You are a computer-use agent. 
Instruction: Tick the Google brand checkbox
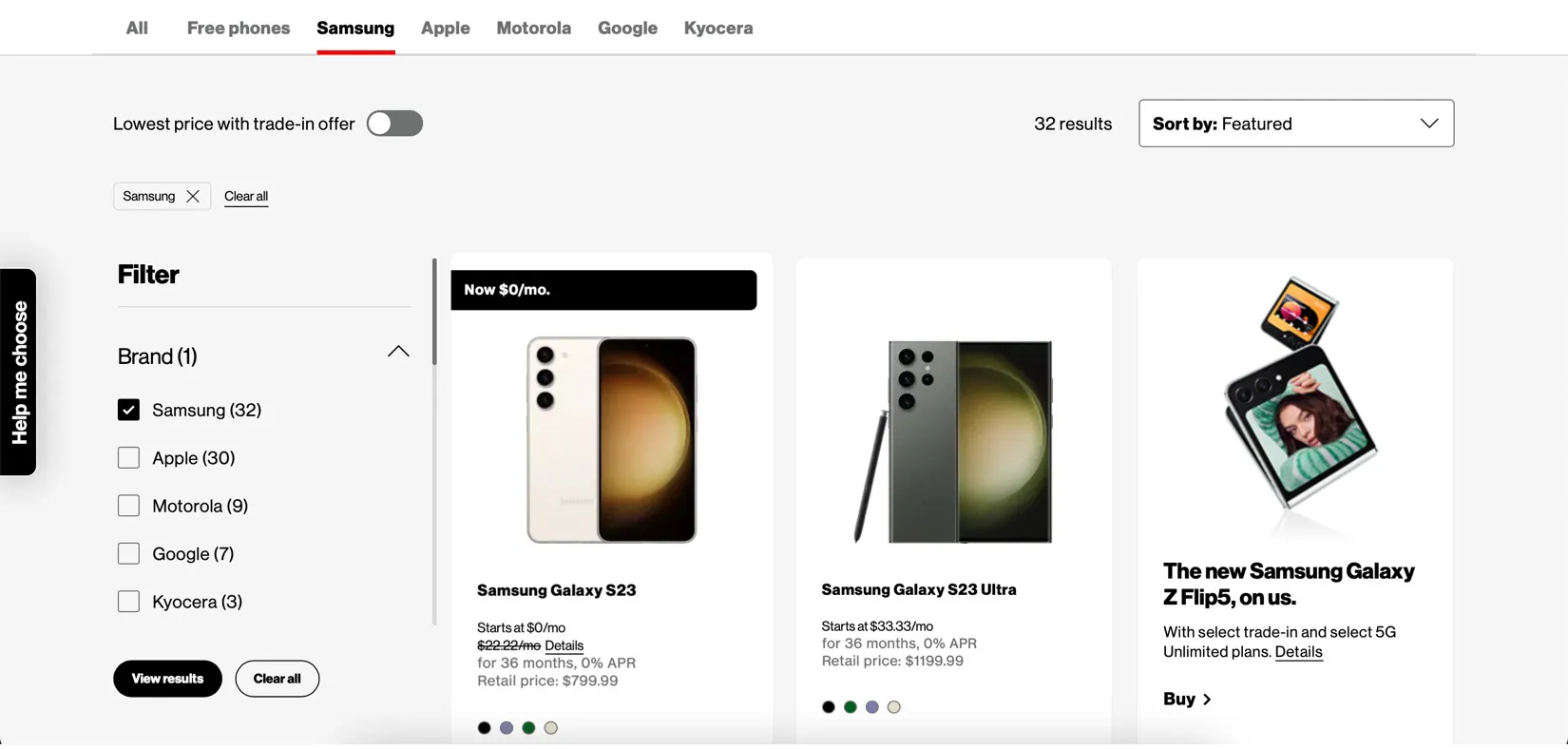point(128,554)
